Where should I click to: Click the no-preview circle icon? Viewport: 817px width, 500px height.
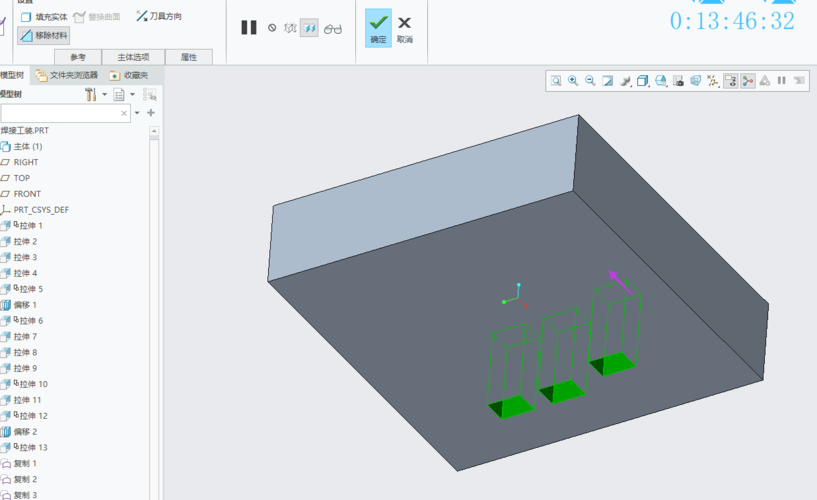coord(272,29)
